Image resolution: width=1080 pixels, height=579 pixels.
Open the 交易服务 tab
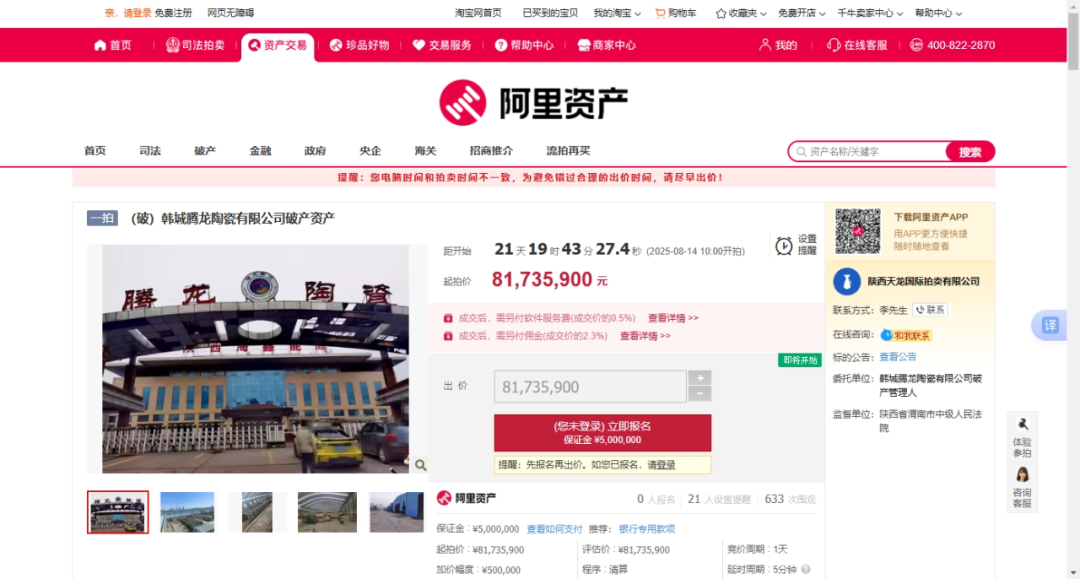tap(442, 45)
